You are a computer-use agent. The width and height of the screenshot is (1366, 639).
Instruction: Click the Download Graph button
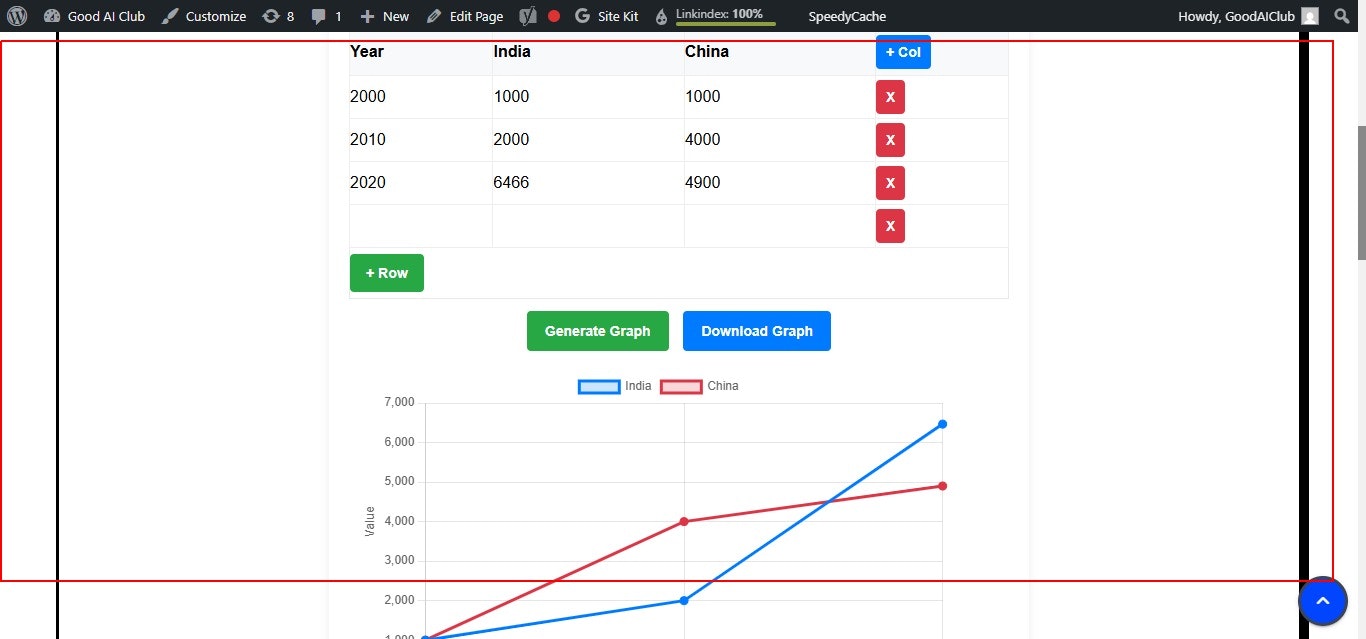[756, 330]
